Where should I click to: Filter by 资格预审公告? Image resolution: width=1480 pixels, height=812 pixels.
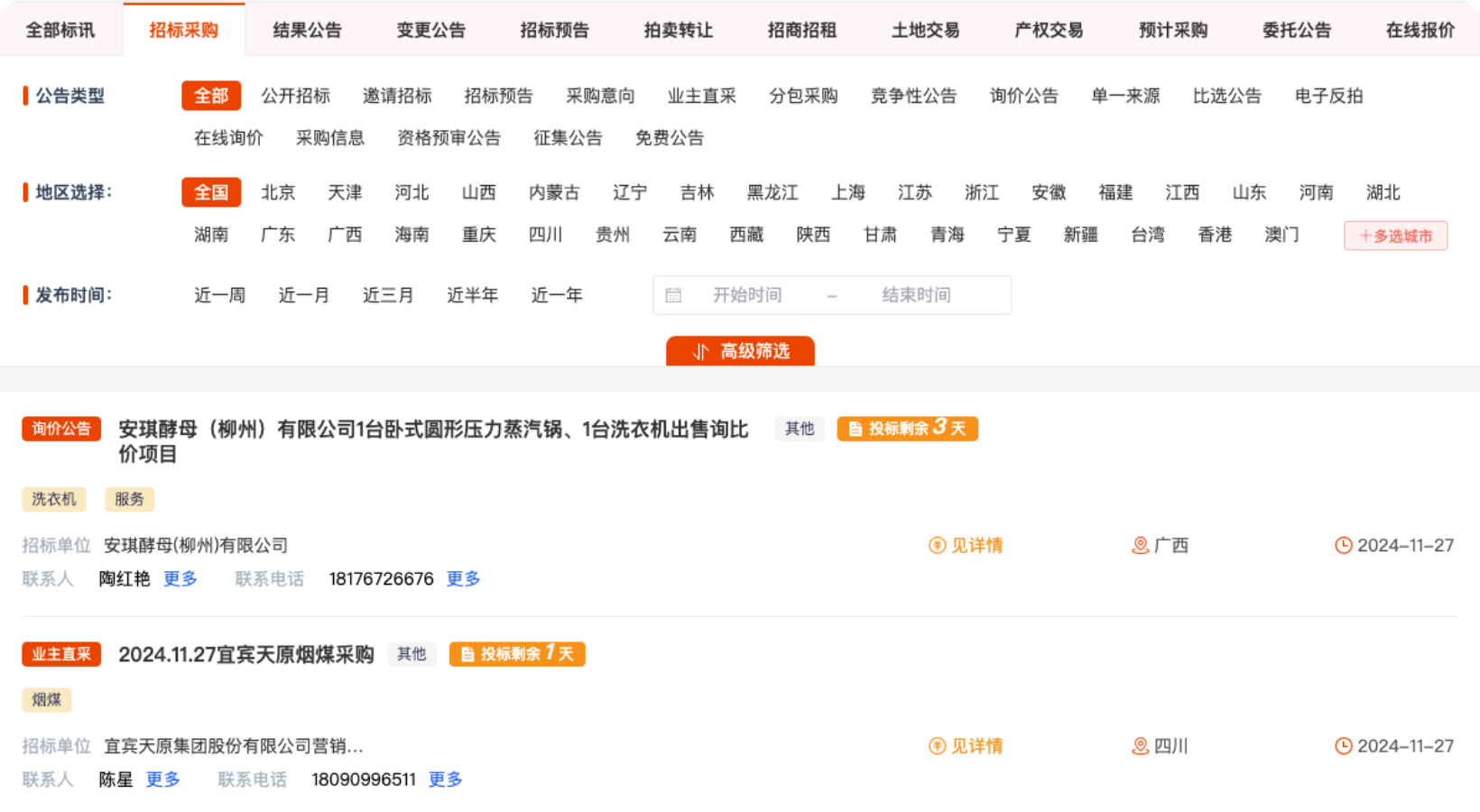point(449,138)
